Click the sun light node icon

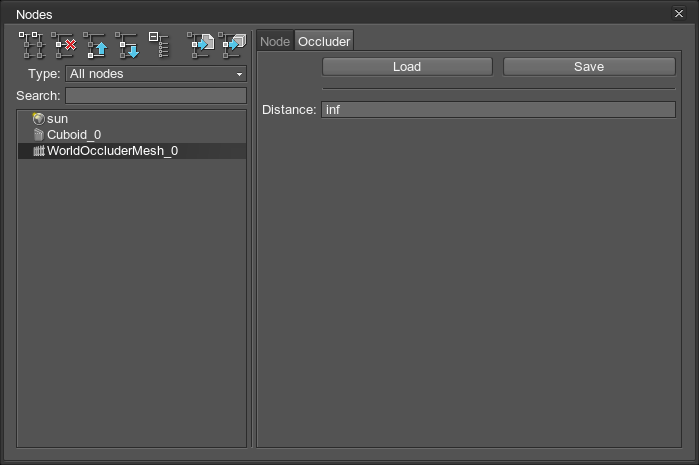click(39, 118)
